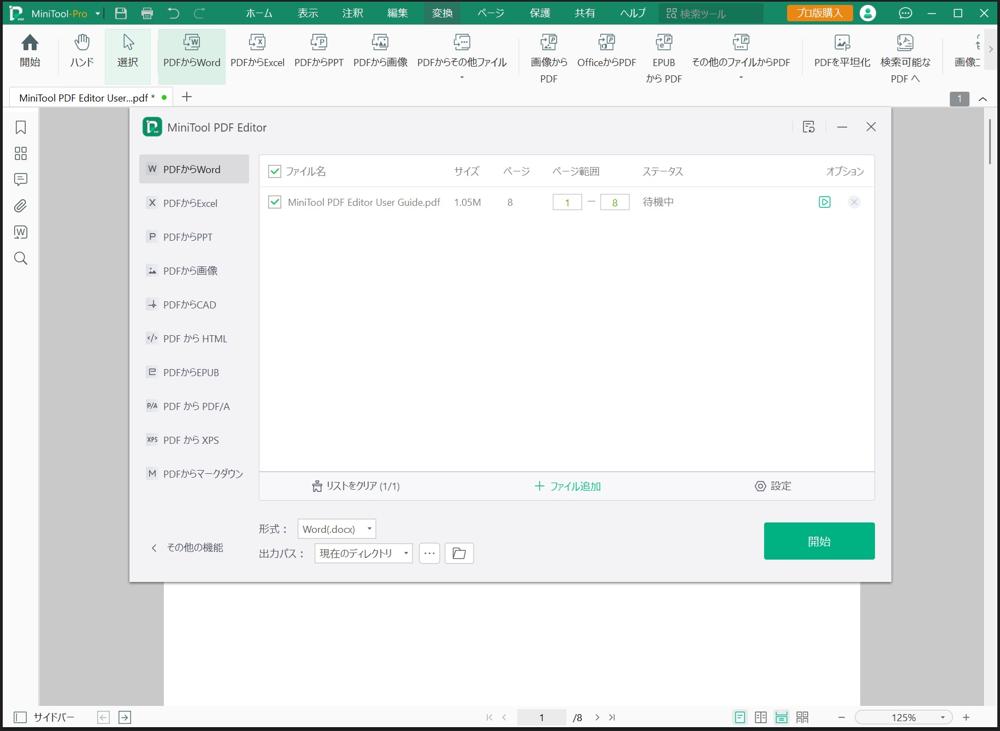This screenshot has height=731, width=1000.
Task: Click プロ版購入 upgrade button
Action: pos(820,13)
